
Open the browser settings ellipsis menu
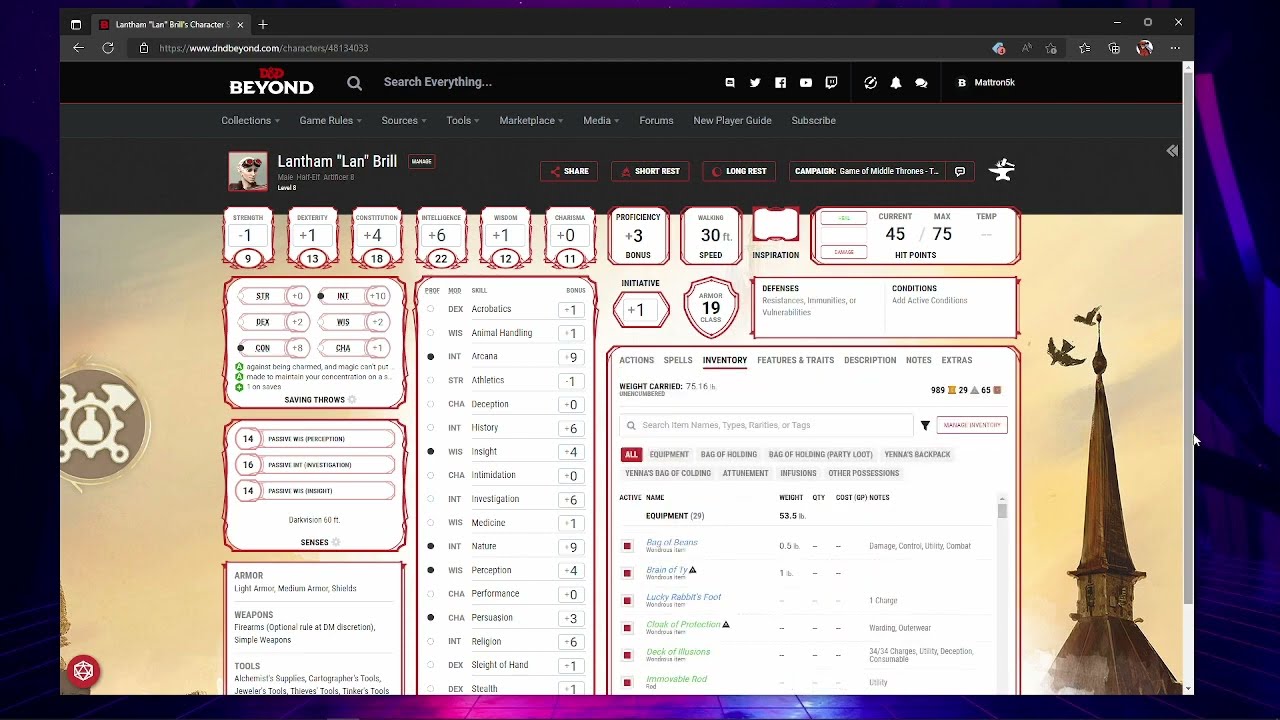[1175, 48]
